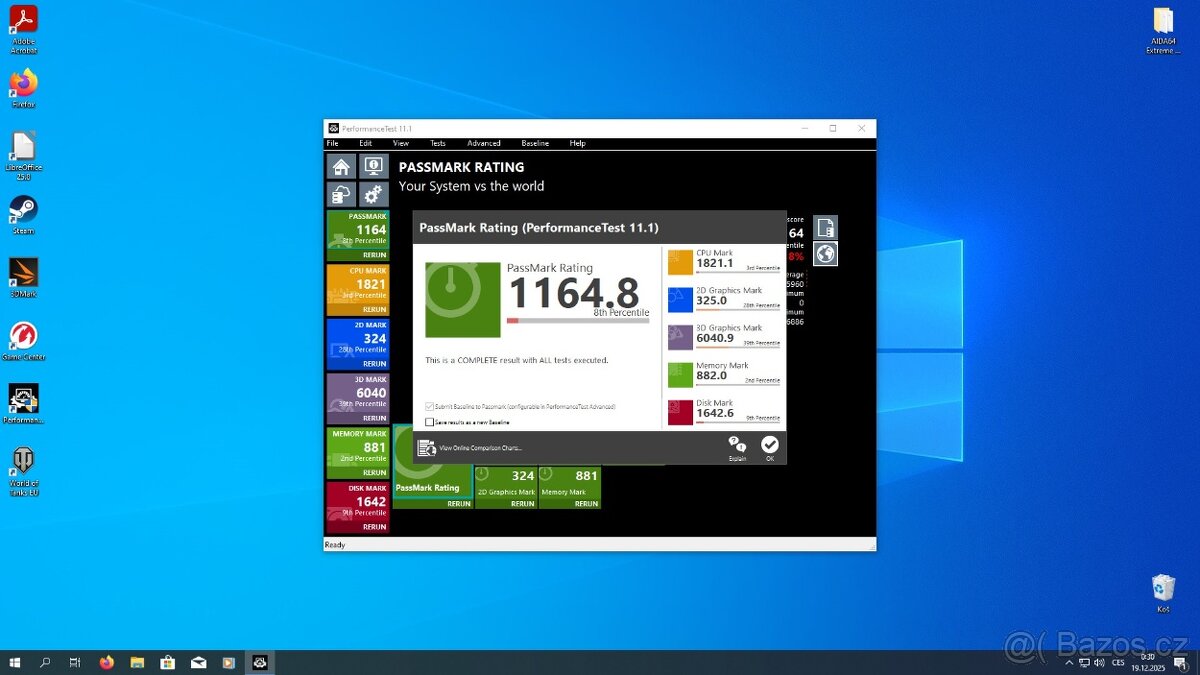Image resolution: width=1200 pixels, height=675 pixels.
Task: Open the Baseline menu
Action: tap(535, 143)
